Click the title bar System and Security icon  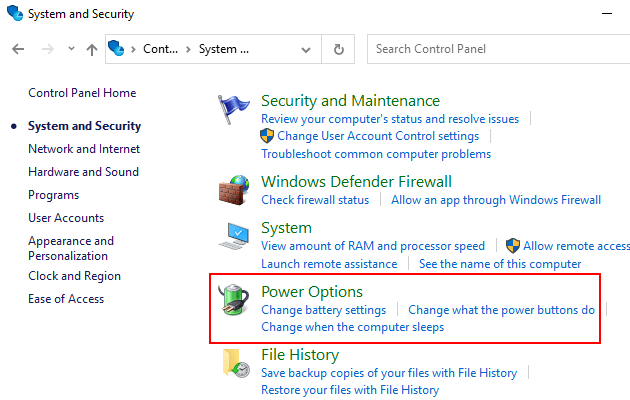[x=15, y=13]
